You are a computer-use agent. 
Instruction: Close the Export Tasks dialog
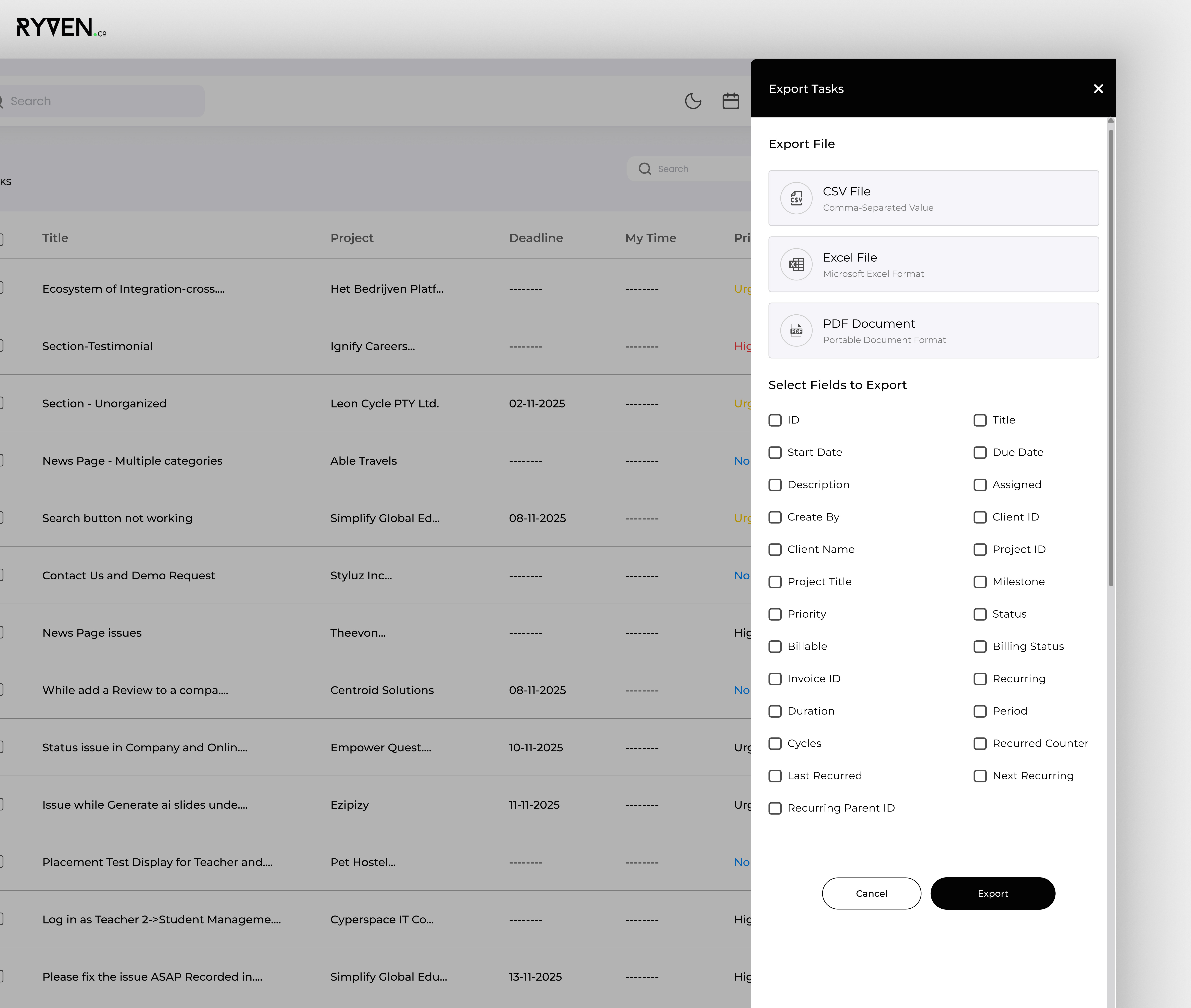tap(1098, 89)
